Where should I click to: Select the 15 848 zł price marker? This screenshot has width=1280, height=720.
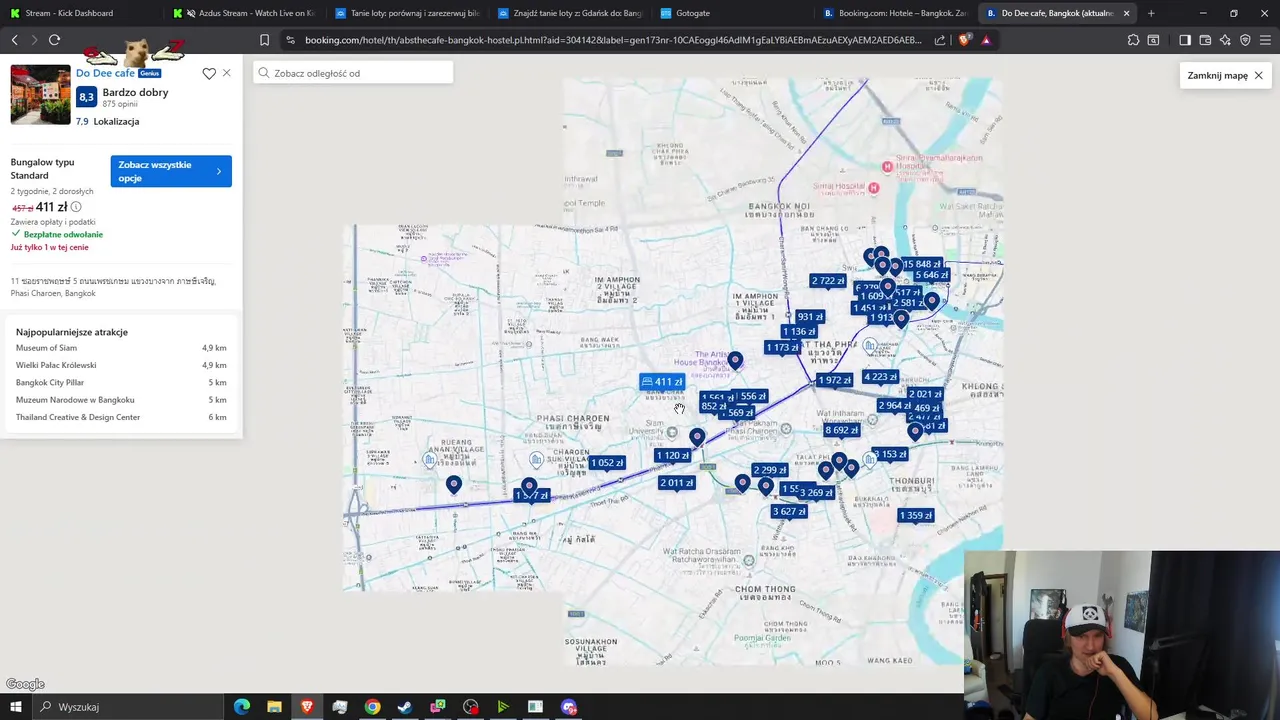click(x=921, y=265)
